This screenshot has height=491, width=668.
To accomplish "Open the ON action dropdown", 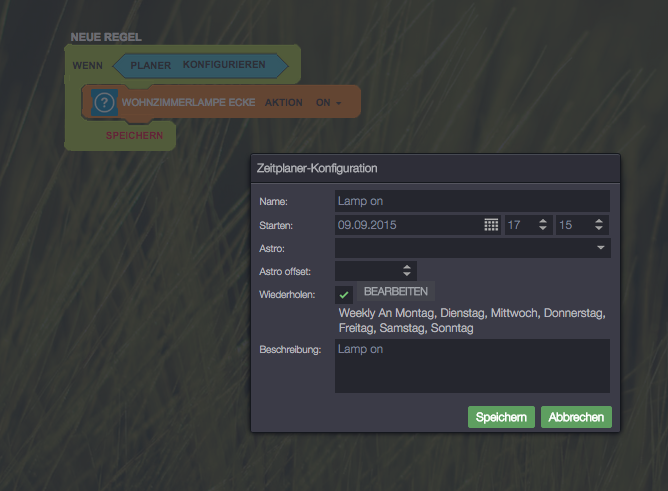I will [329, 103].
